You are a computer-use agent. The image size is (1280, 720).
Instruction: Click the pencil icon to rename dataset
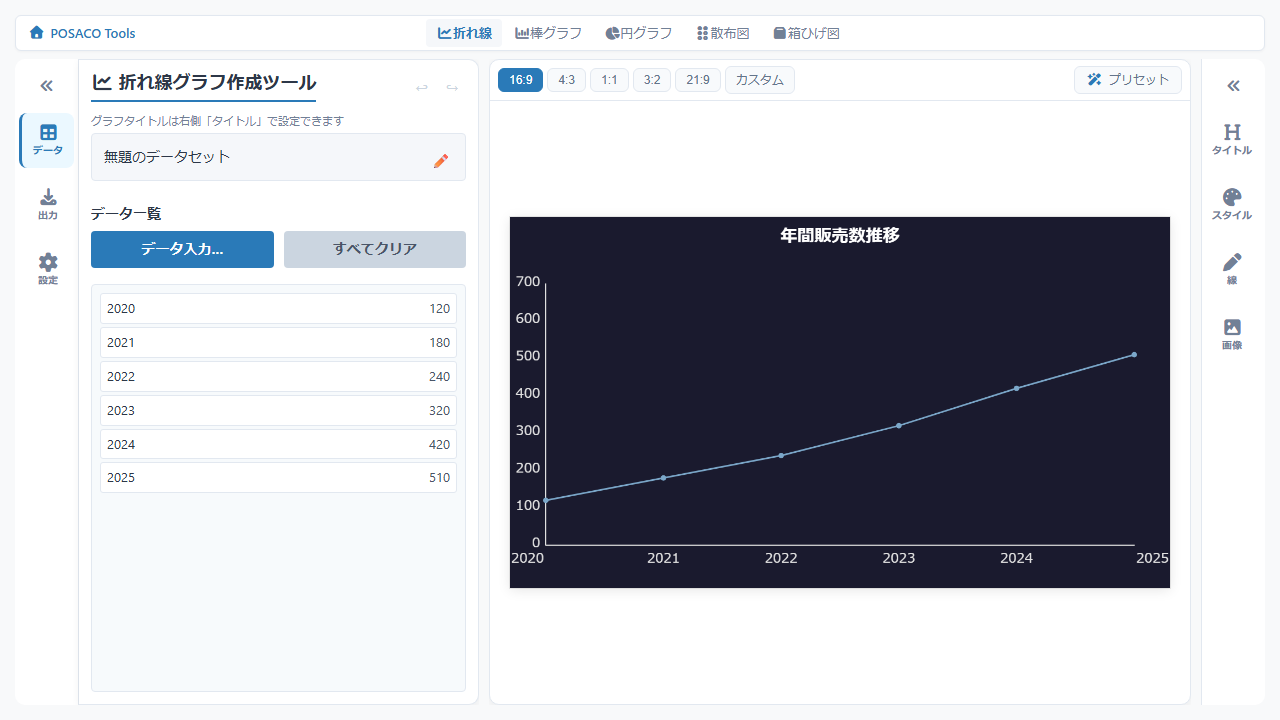point(441,160)
